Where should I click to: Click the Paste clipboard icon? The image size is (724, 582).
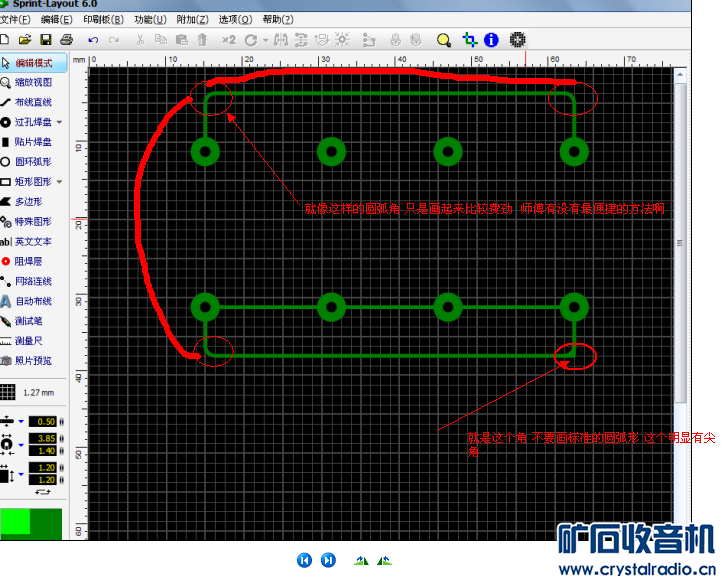182,40
